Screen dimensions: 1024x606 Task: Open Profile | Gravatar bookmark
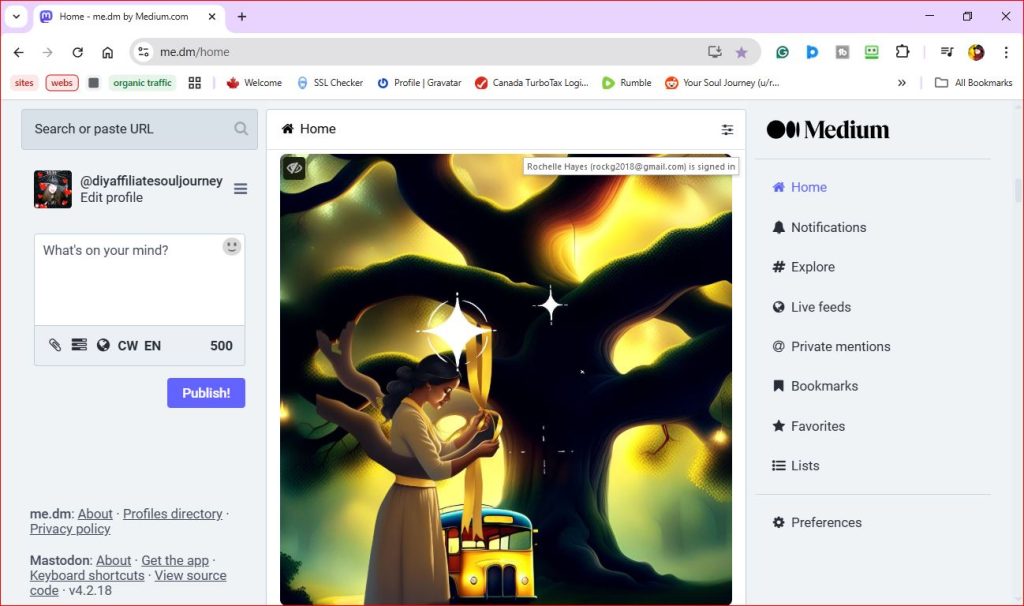pyautogui.click(x=419, y=83)
